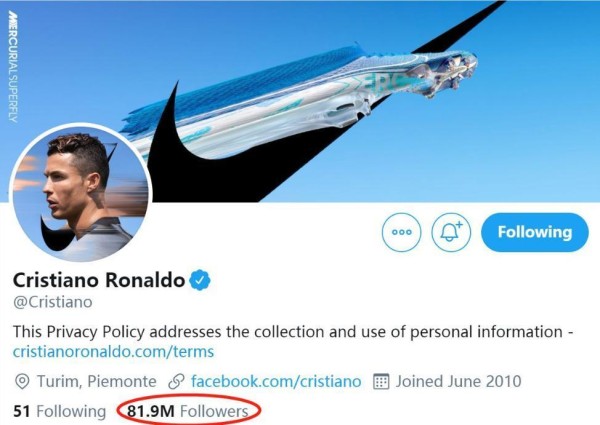The height and width of the screenshot is (425, 600).
Task: Open the three-dot more options button
Action: point(401,232)
